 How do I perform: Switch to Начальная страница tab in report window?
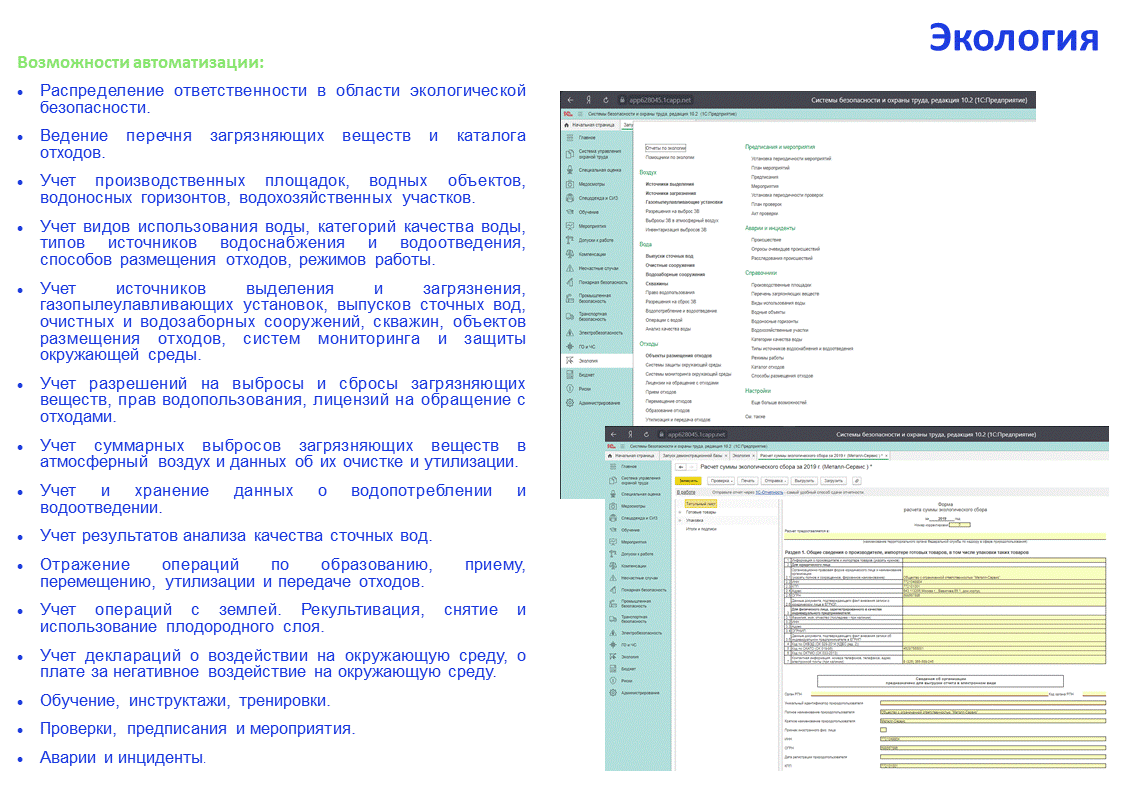click(x=632, y=455)
